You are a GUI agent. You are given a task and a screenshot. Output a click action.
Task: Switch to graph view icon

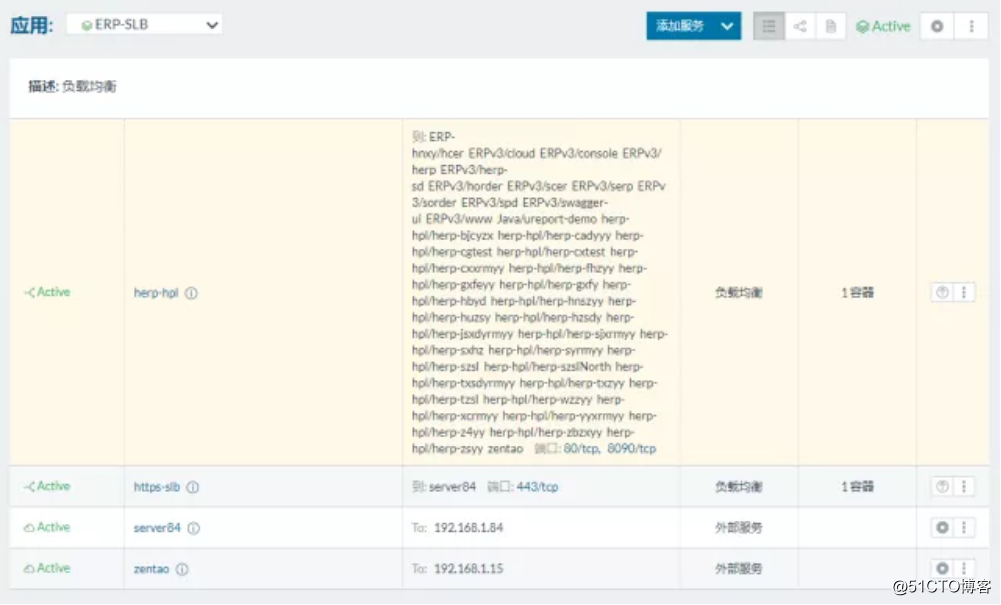(800, 26)
